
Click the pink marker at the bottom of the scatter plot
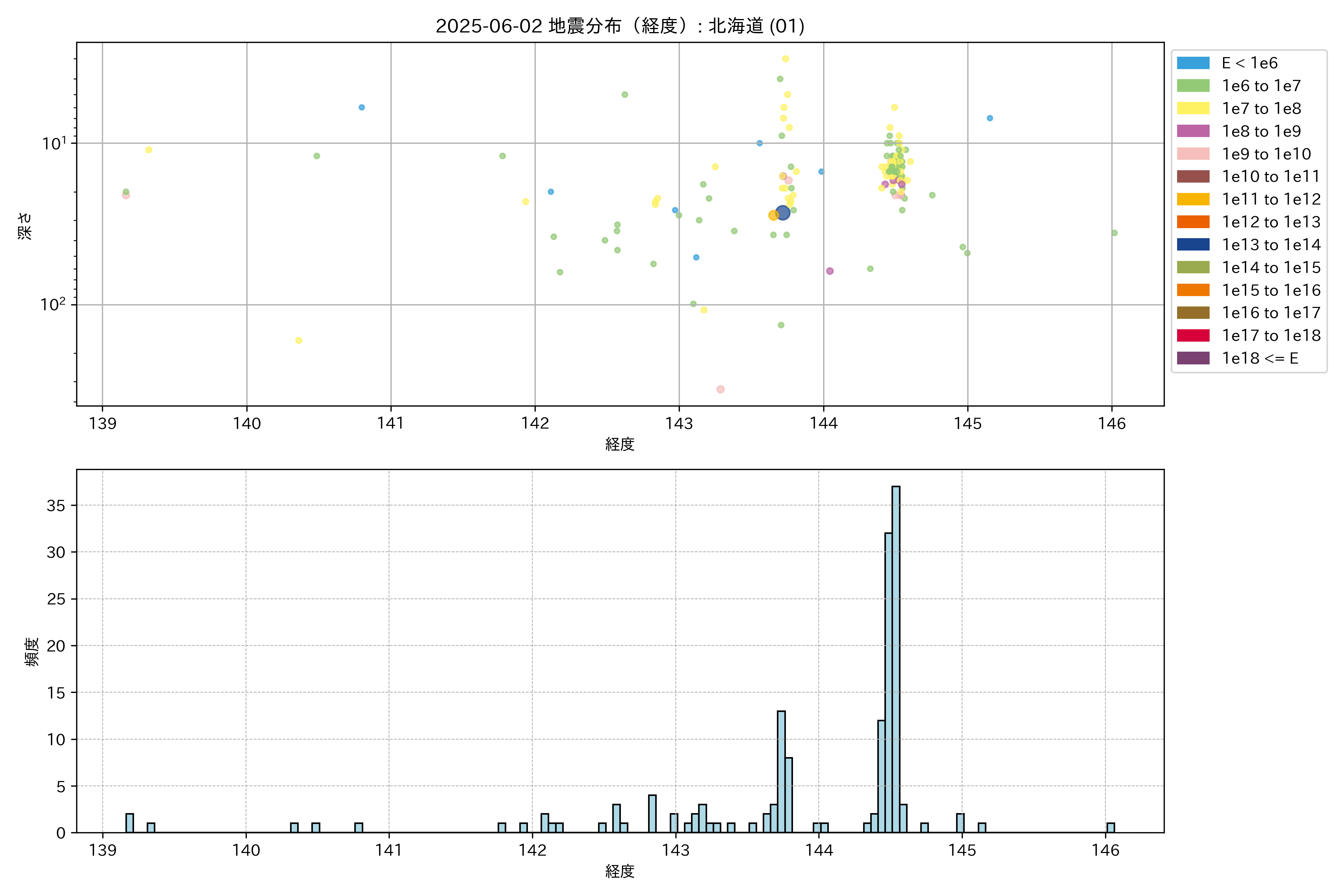721,389
